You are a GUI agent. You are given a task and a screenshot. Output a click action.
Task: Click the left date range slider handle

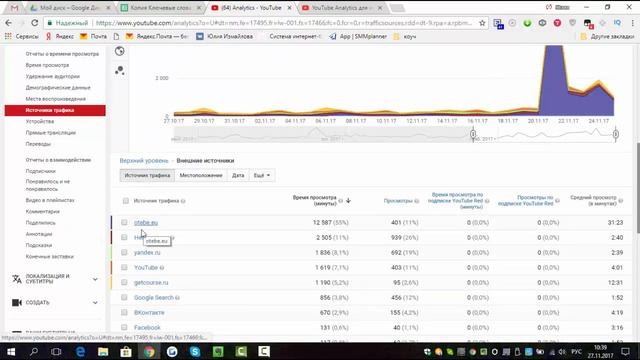[473, 134]
